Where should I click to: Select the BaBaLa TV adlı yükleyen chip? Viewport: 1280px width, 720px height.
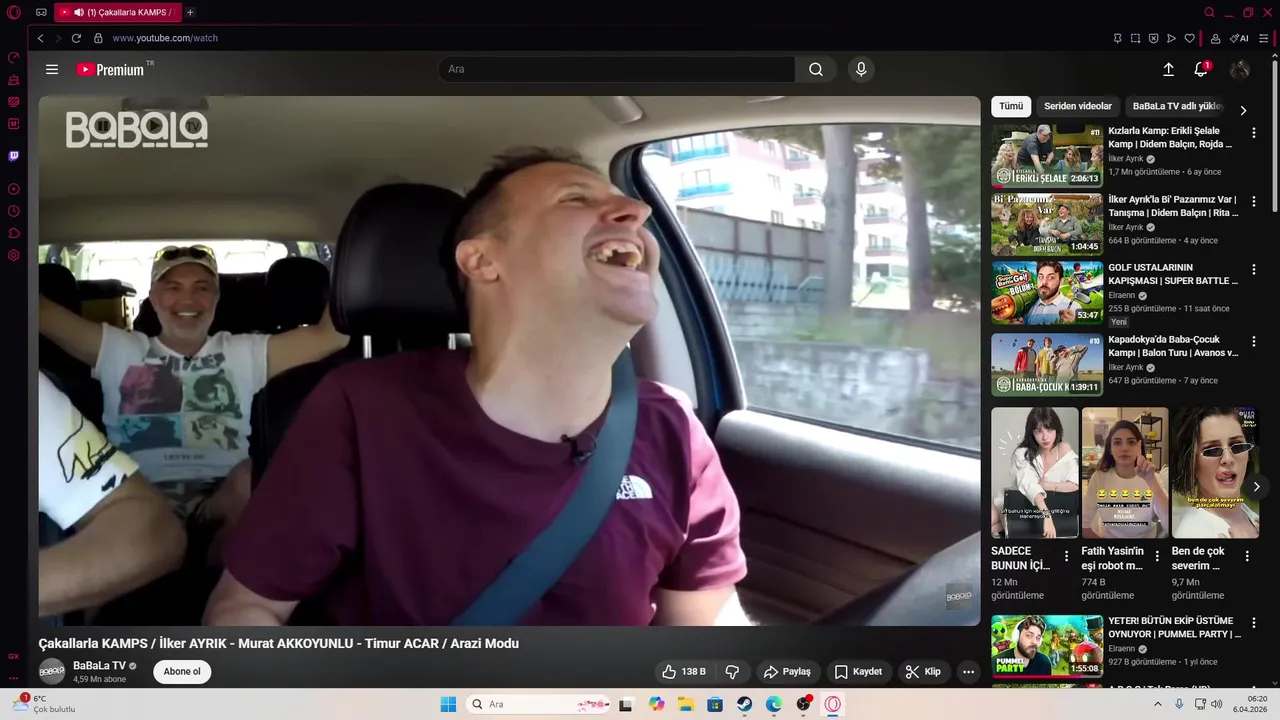coord(1177,106)
